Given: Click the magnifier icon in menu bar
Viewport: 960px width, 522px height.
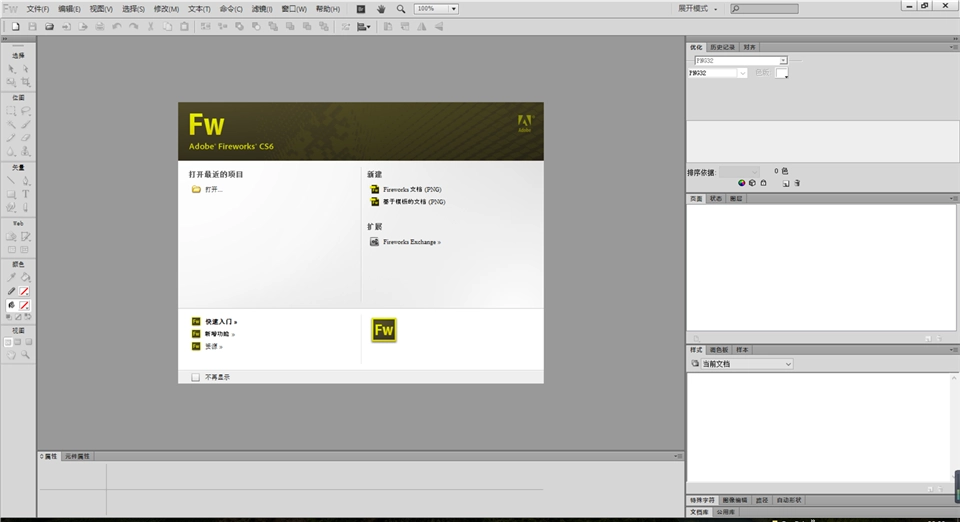Looking at the screenshot, I should tap(401, 9).
